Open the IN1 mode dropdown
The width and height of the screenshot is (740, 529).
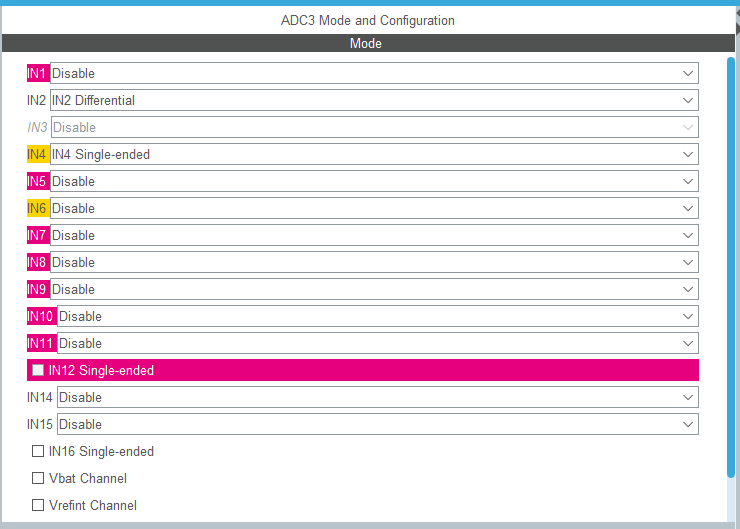coord(374,73)
